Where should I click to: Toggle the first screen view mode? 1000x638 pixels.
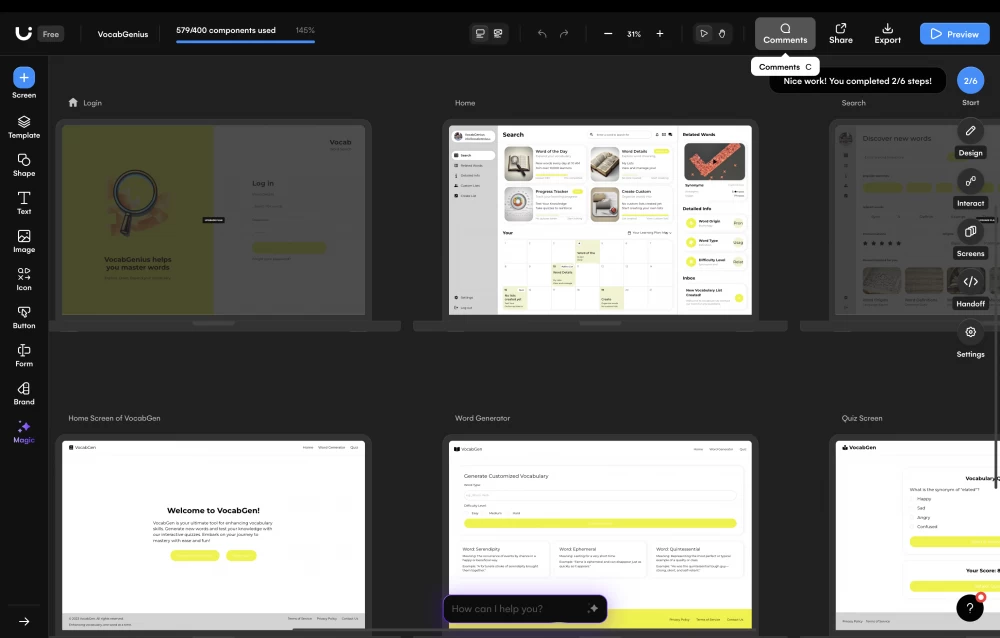tap(480, 34)
